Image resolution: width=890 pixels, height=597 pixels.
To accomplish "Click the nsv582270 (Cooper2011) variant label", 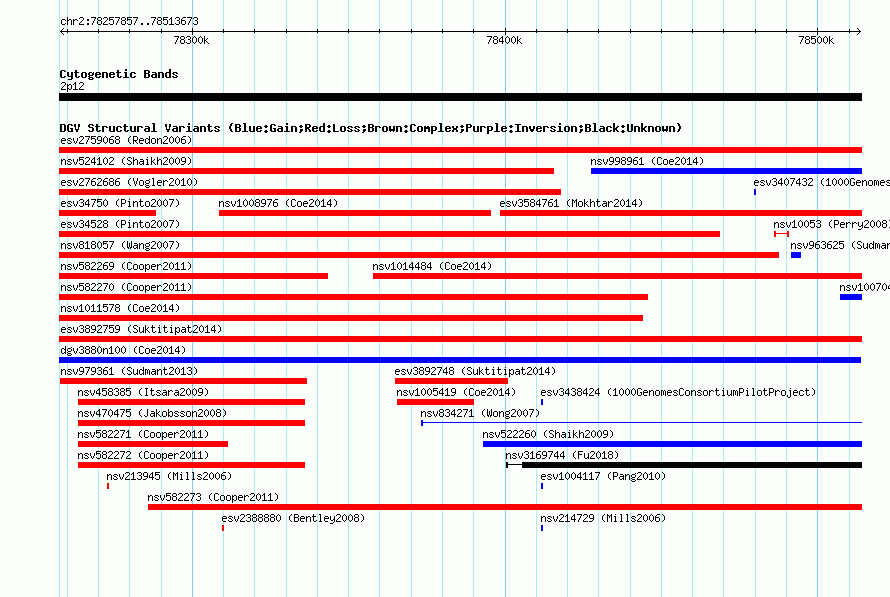I will click(x=126, y=287).
